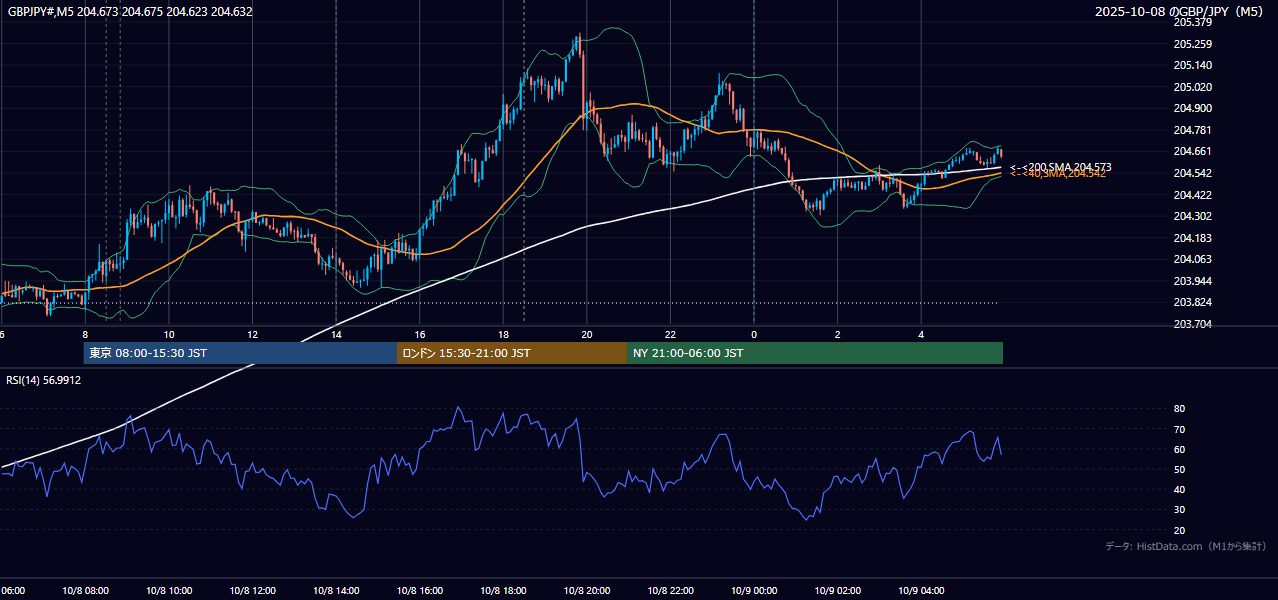Image resolution: width=1278 pixels, height=600 pixels.
Task: Click the 10/8 10:00 date label
Action: coord(169,590)
